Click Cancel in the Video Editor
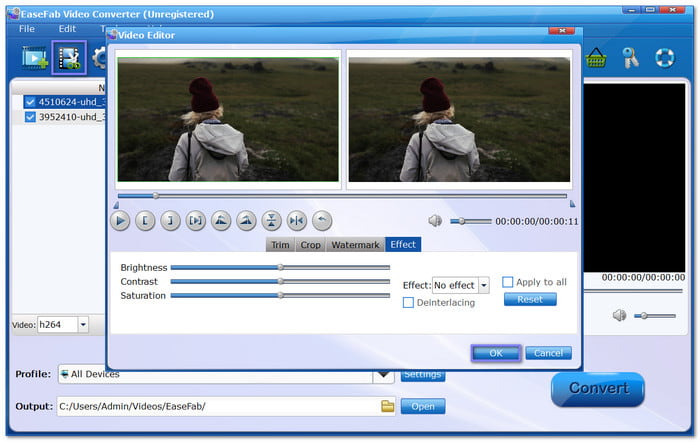Screen dimensions: 700x442 pos(548,353)
